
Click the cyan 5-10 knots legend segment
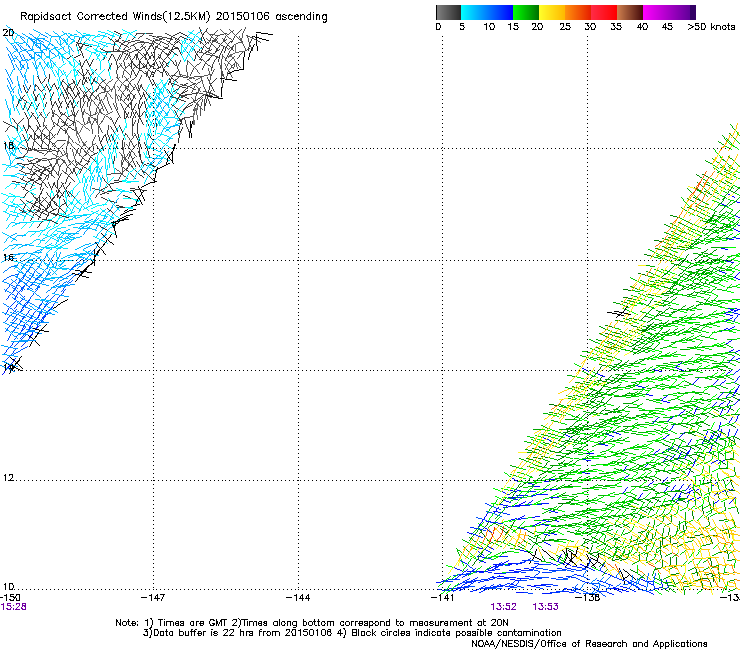[473, 12]
